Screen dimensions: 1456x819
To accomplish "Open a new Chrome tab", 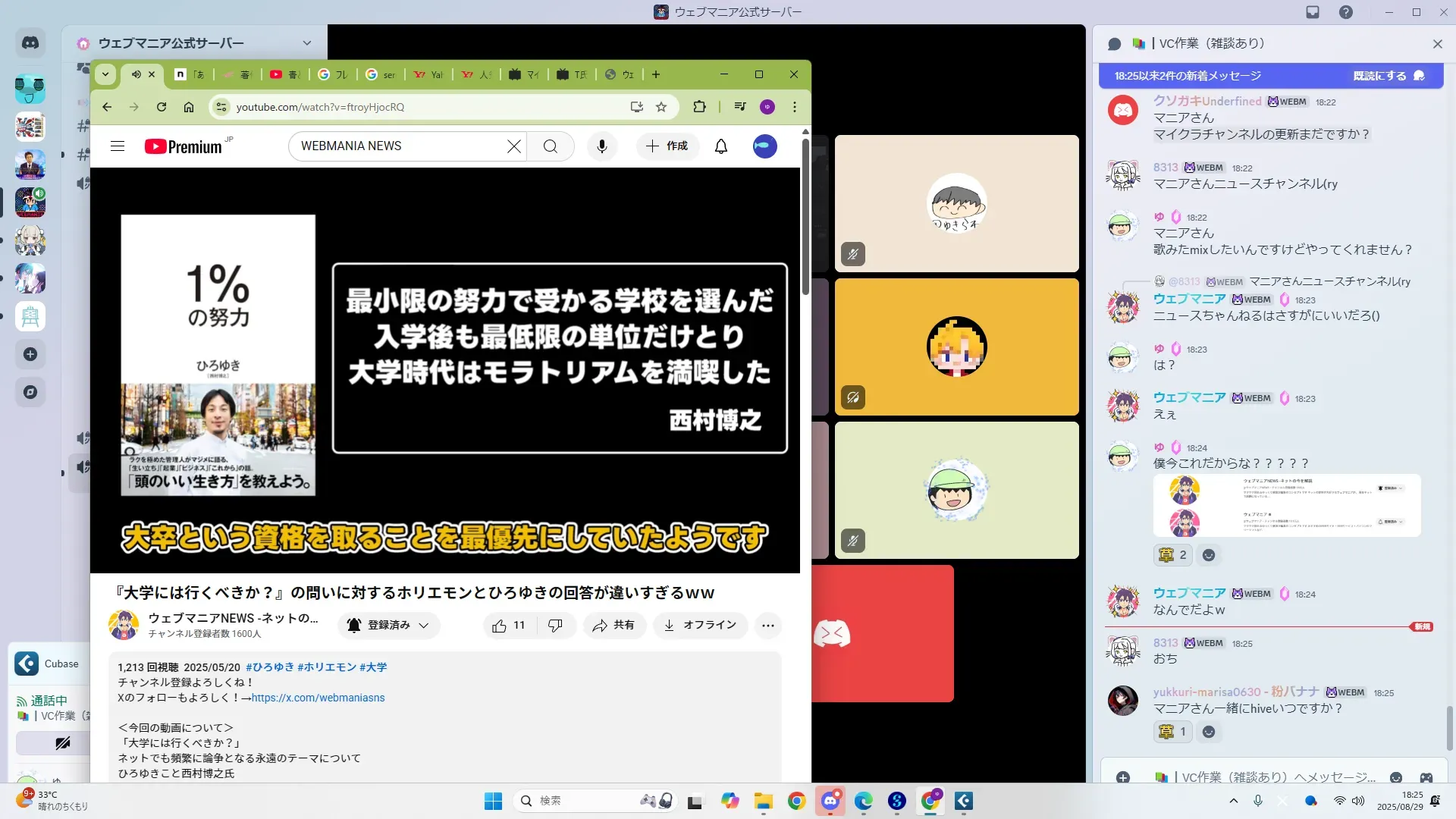I will click(x=656, y=74).
